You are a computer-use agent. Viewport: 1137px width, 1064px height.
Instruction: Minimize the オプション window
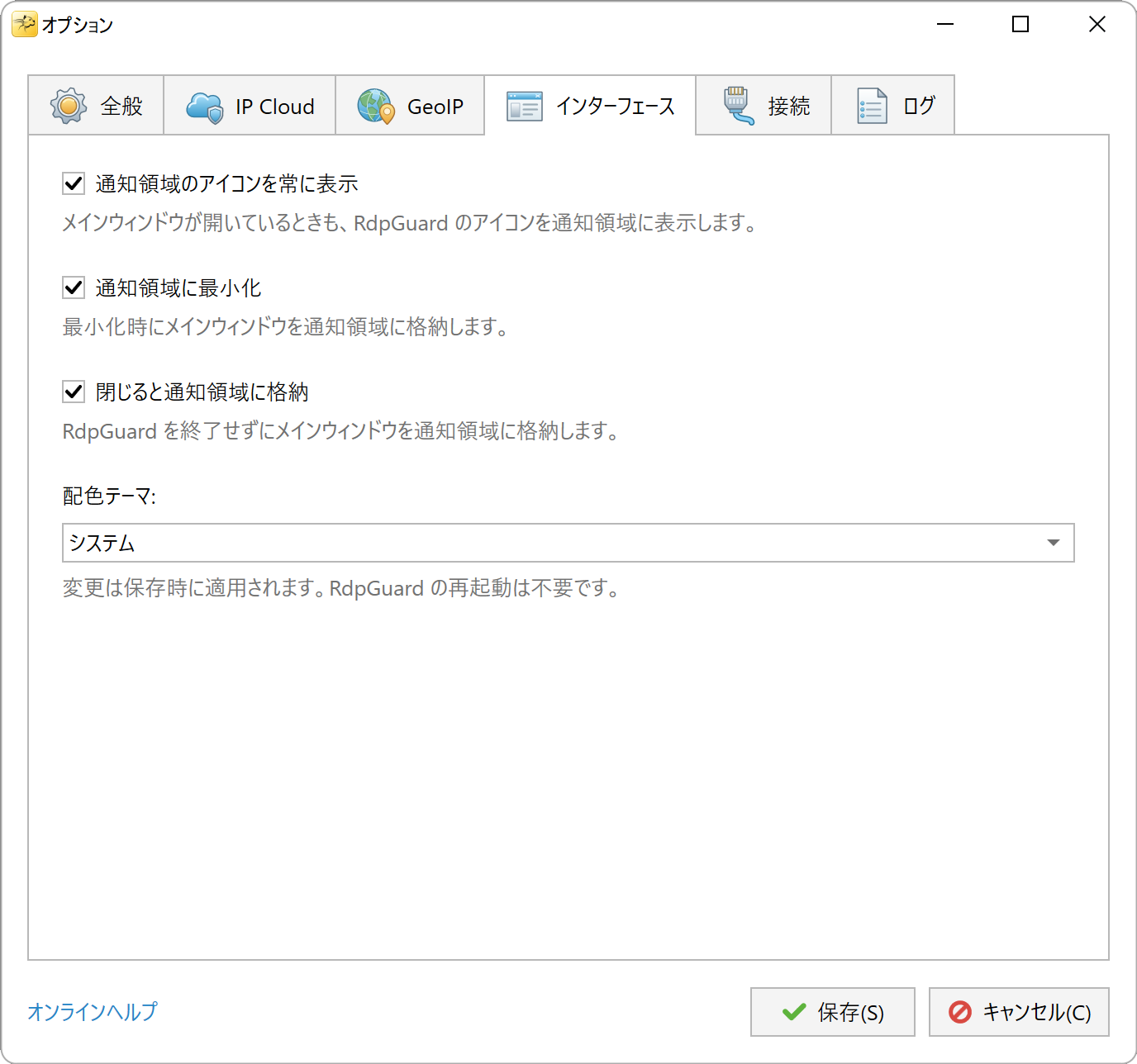[x=945, y=25]
